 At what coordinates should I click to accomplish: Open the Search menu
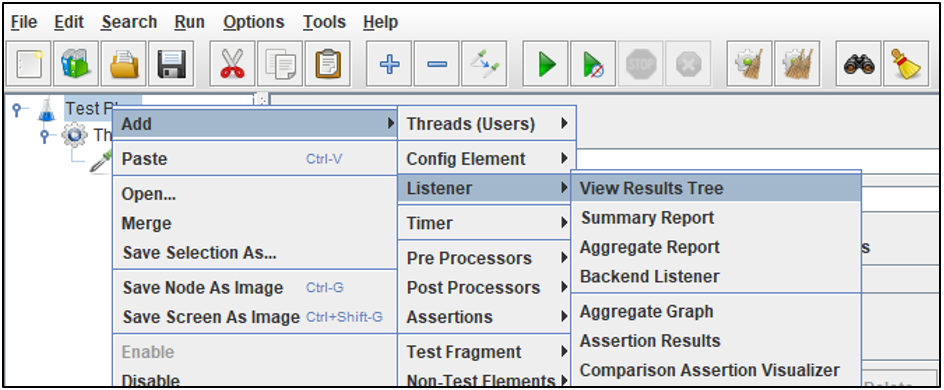(129, 22)
